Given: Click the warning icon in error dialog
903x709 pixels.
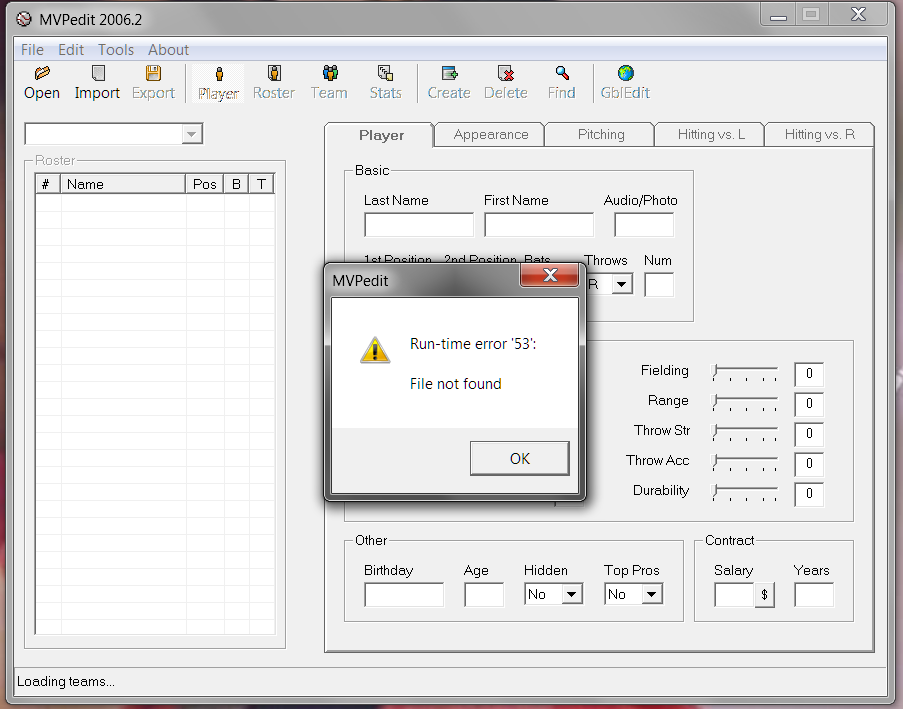Looking at the screenshot, I should point(375,350).
